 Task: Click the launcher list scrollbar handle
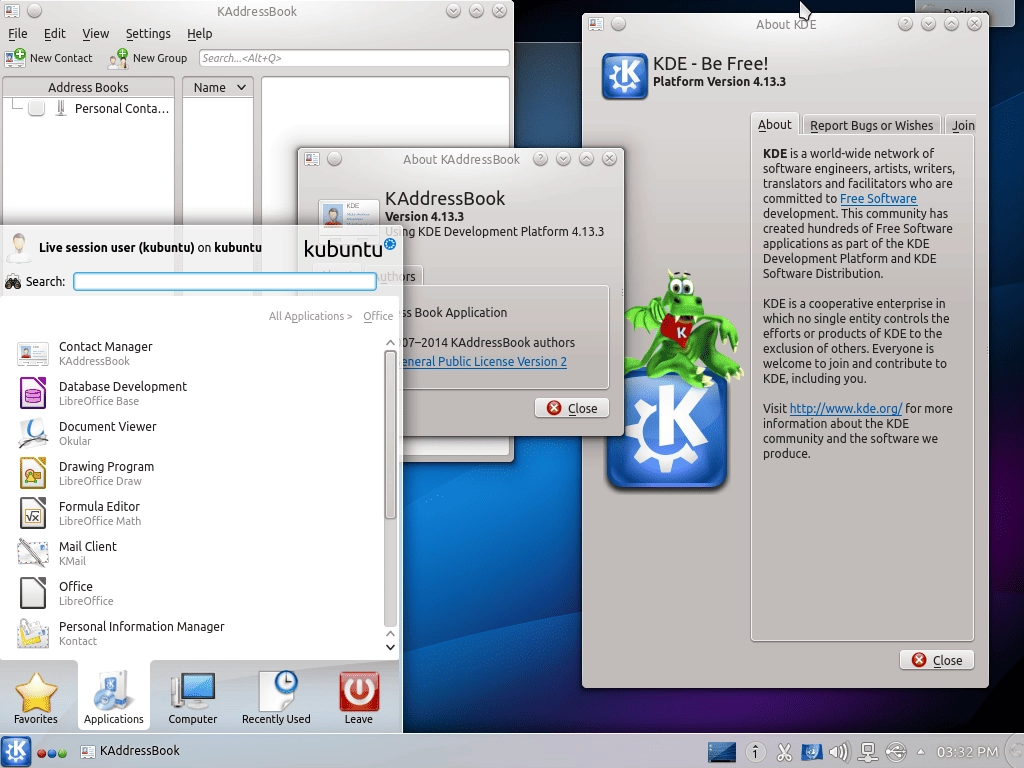click(x=391, y=434)
